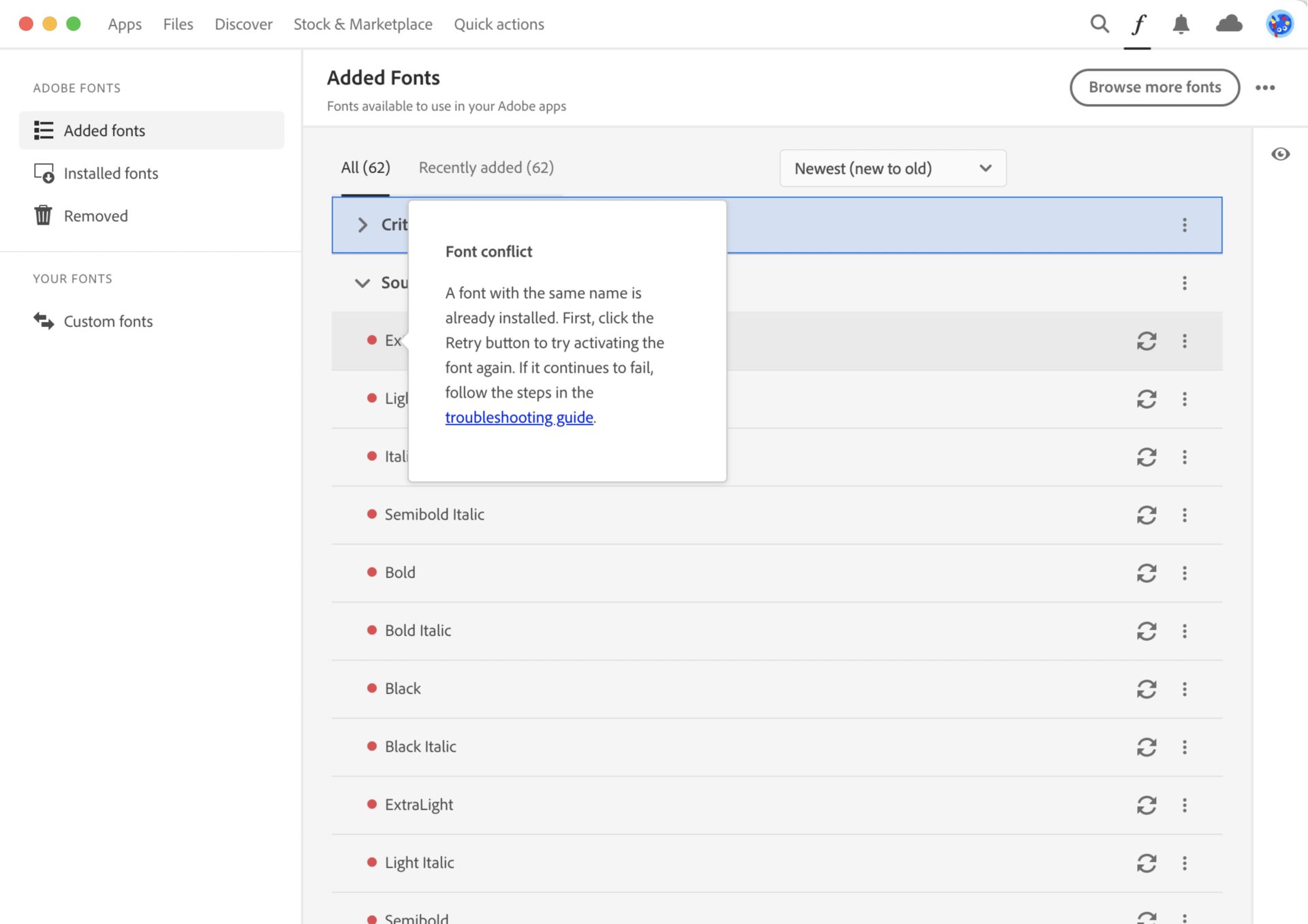Click the red conflict dot next to Bold
Image resolution: width=1308 pixels, height=924 pixels.
370,571
